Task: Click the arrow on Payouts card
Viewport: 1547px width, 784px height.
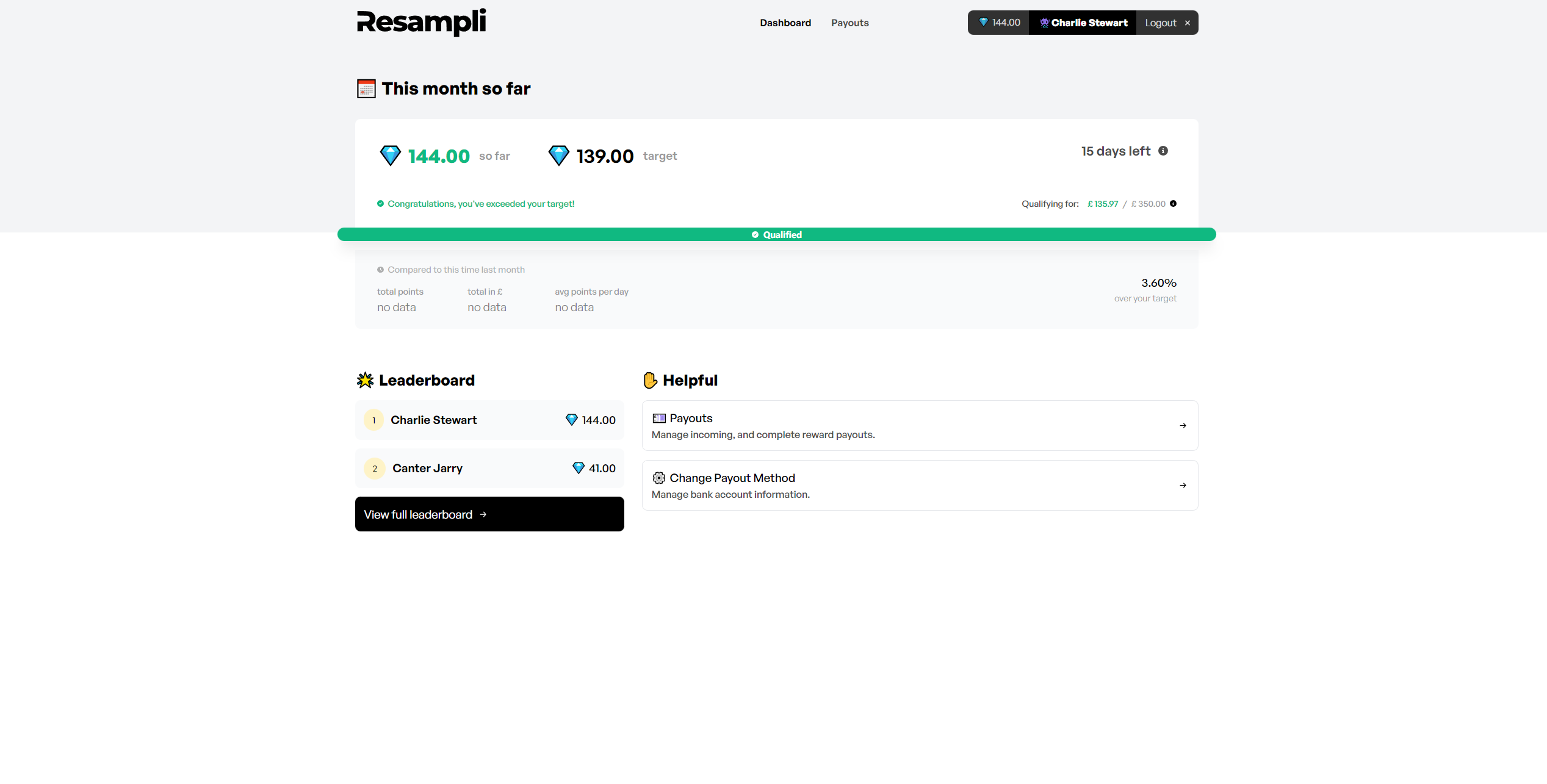Action: coord(1183,425)
